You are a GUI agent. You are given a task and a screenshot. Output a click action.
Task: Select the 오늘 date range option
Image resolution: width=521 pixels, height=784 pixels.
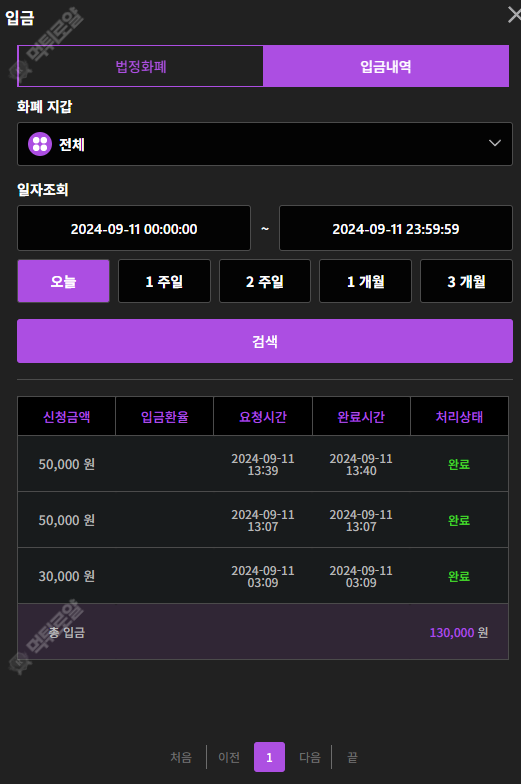pos(64,281)
